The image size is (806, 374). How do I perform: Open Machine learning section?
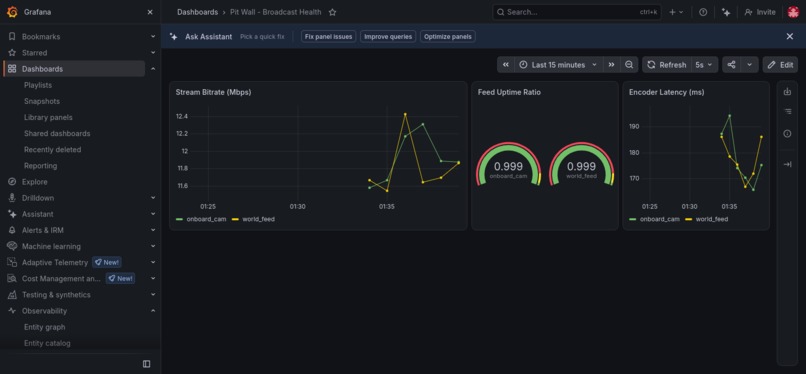coord(51,246)
